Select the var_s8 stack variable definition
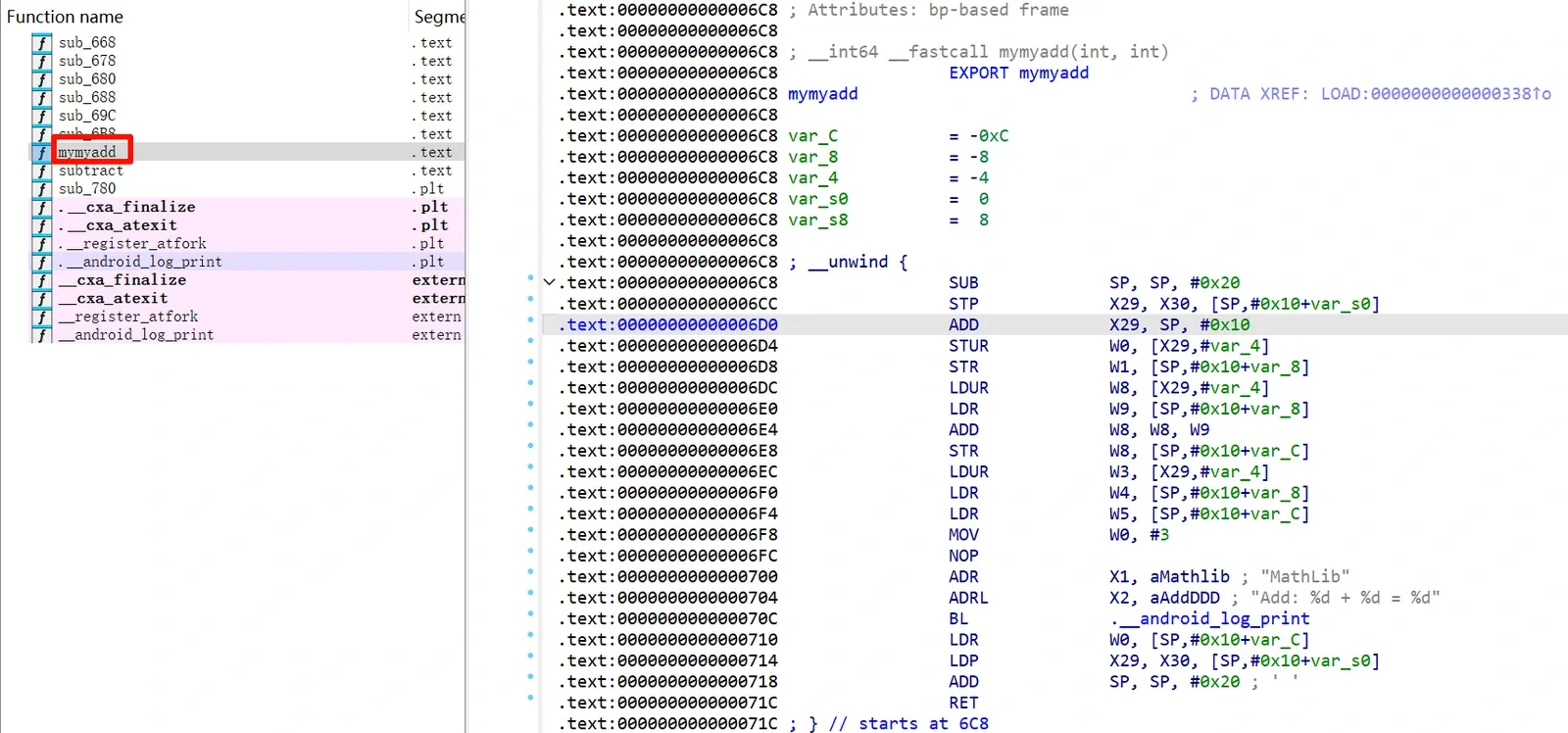1568x733 pixels. 818,220
